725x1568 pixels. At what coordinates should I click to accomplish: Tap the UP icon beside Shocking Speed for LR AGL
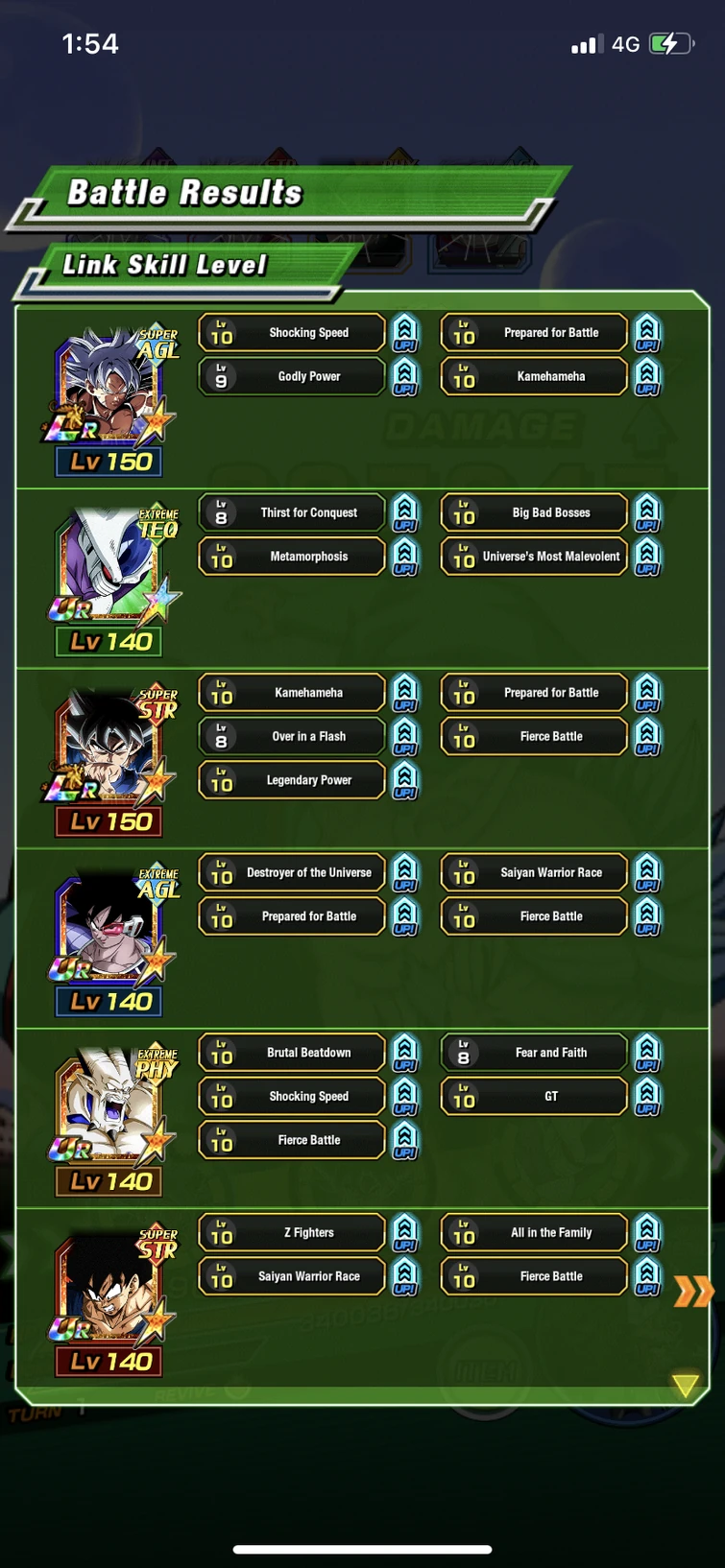pos(405,333)
